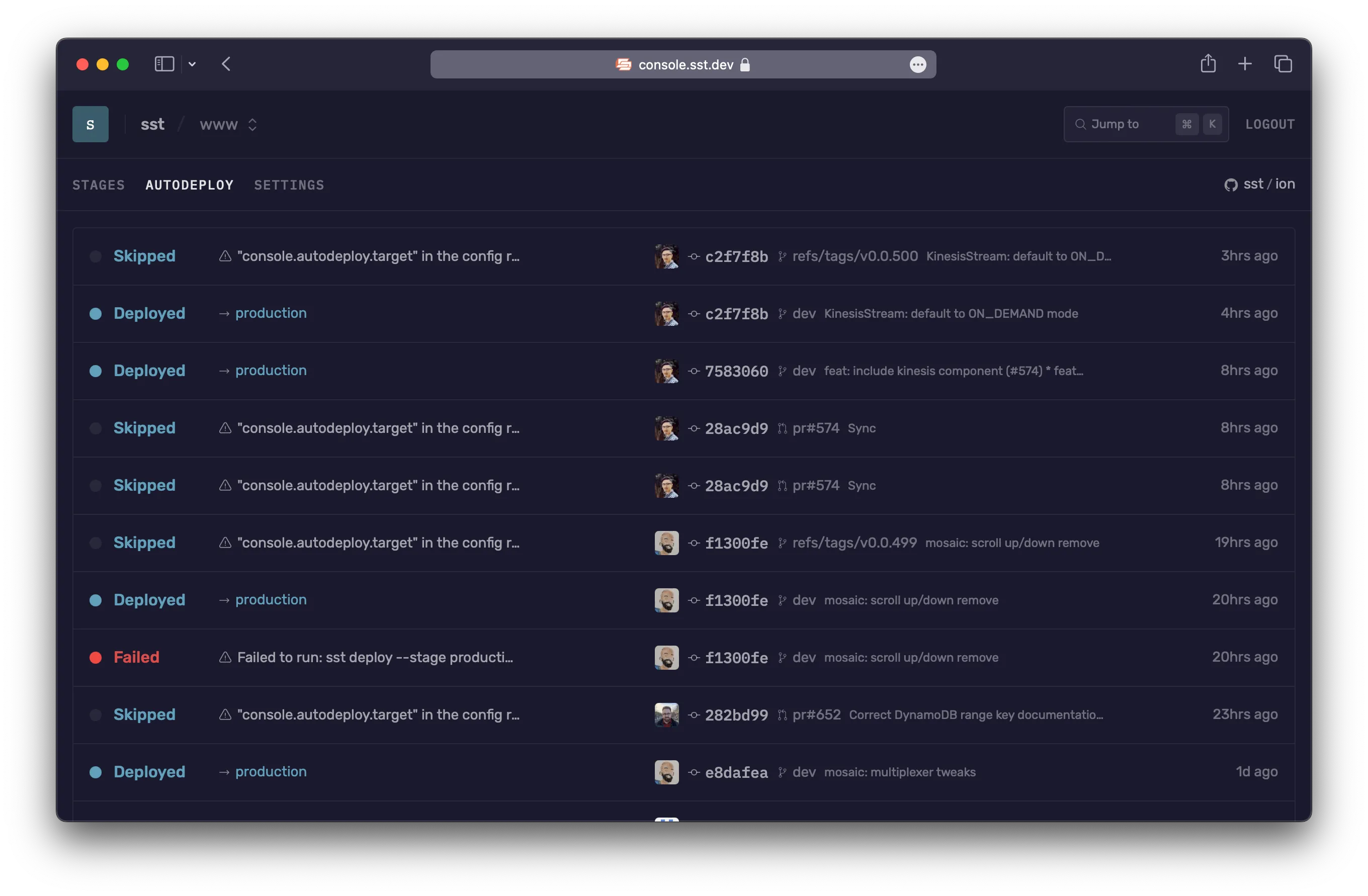Click the SST 's' logo tile
The height and width of the screenshot is (896, 1368).
pyautogui.click(x=90, y=124)
